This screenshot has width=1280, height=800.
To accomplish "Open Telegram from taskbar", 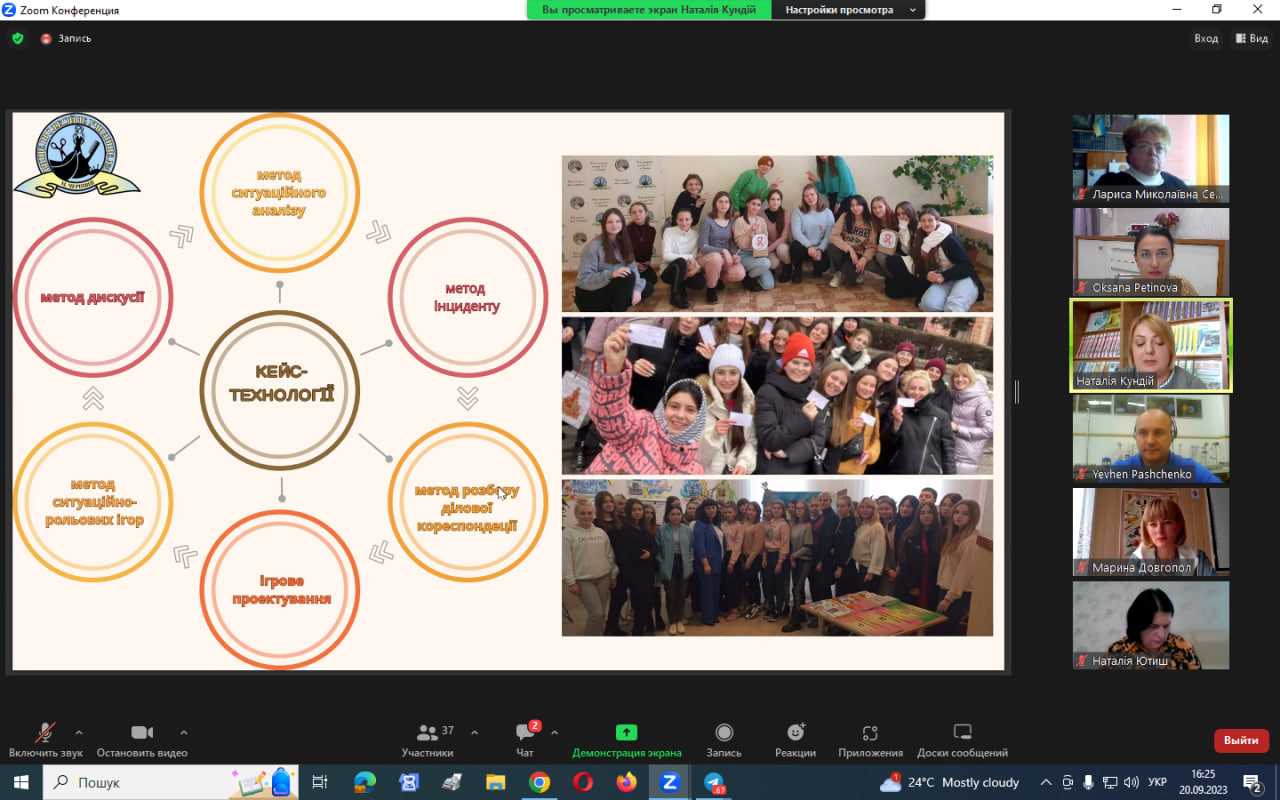I will 714,782.
